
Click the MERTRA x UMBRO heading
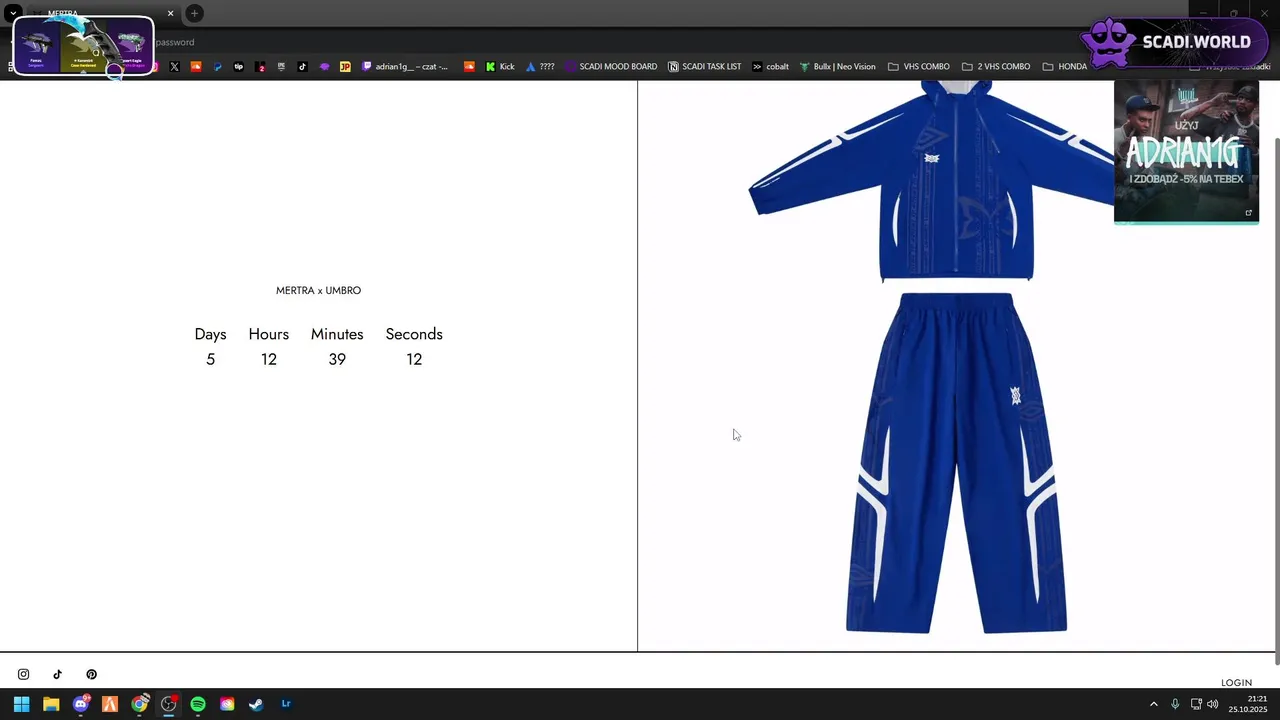[318, 290]
